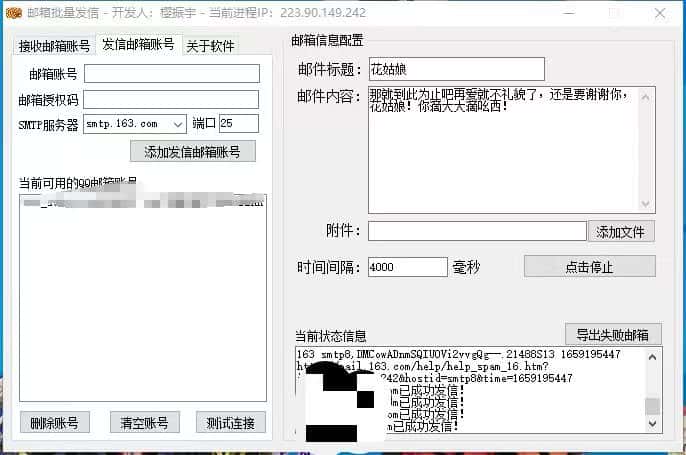The width and height of the screenshot is (686, 455).
Task: Click the 端口 port number field
Action: click(238, 124)
